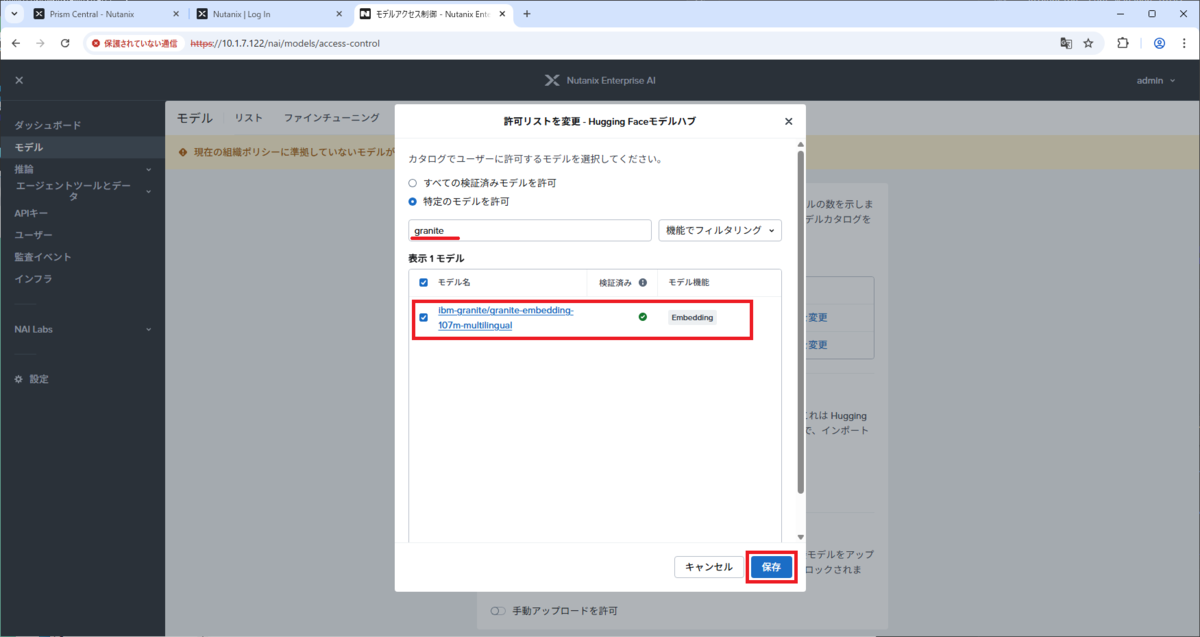The width and height of the screenshot is (1200, 637).
Task: Click the modal vertical scrollbar
Action: click(800, 320)
